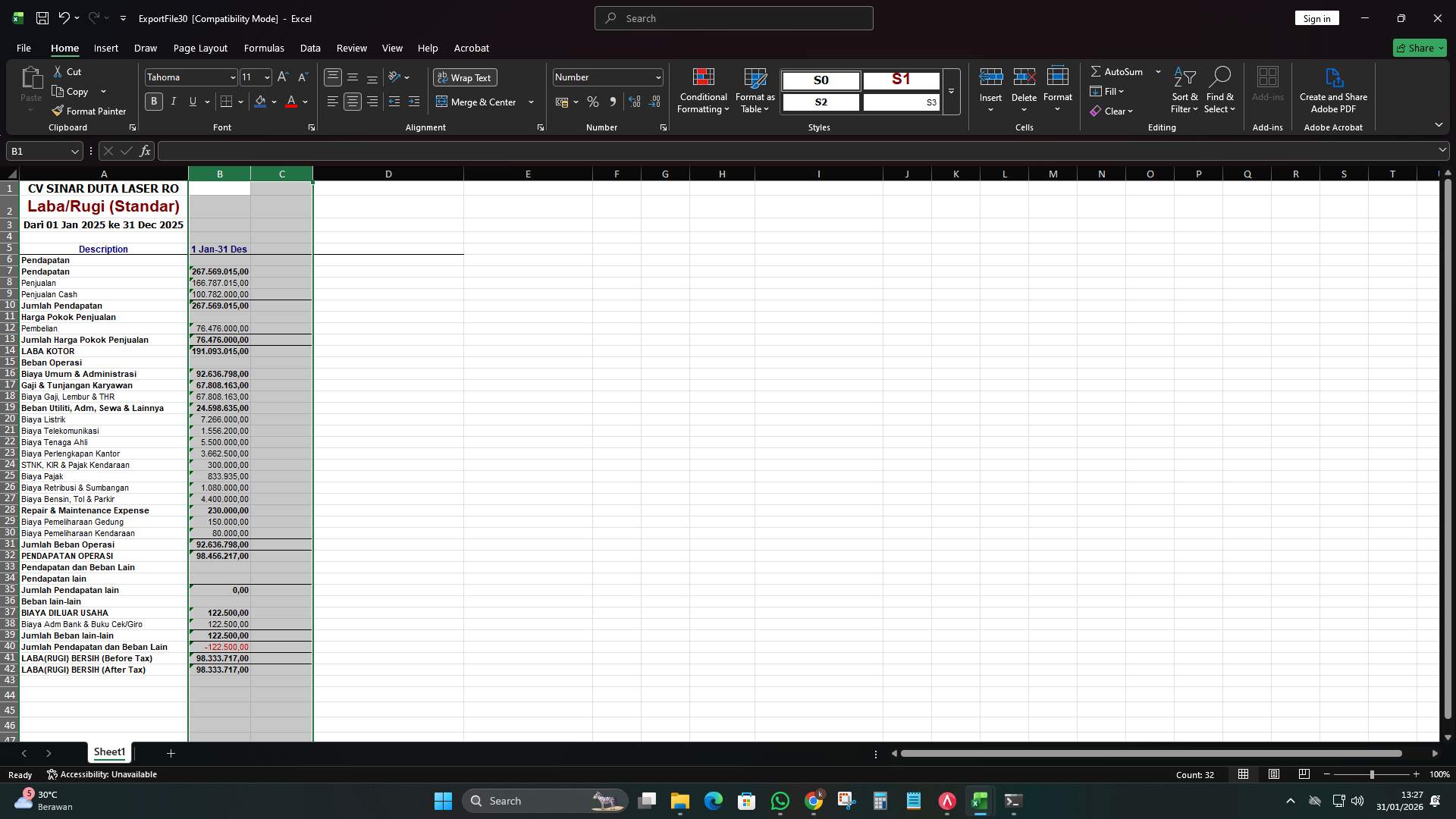Image resolution: width=1456 pixels, height=819 pixels.
Task: Select the Format Painter tool
Action: (89, 111)
